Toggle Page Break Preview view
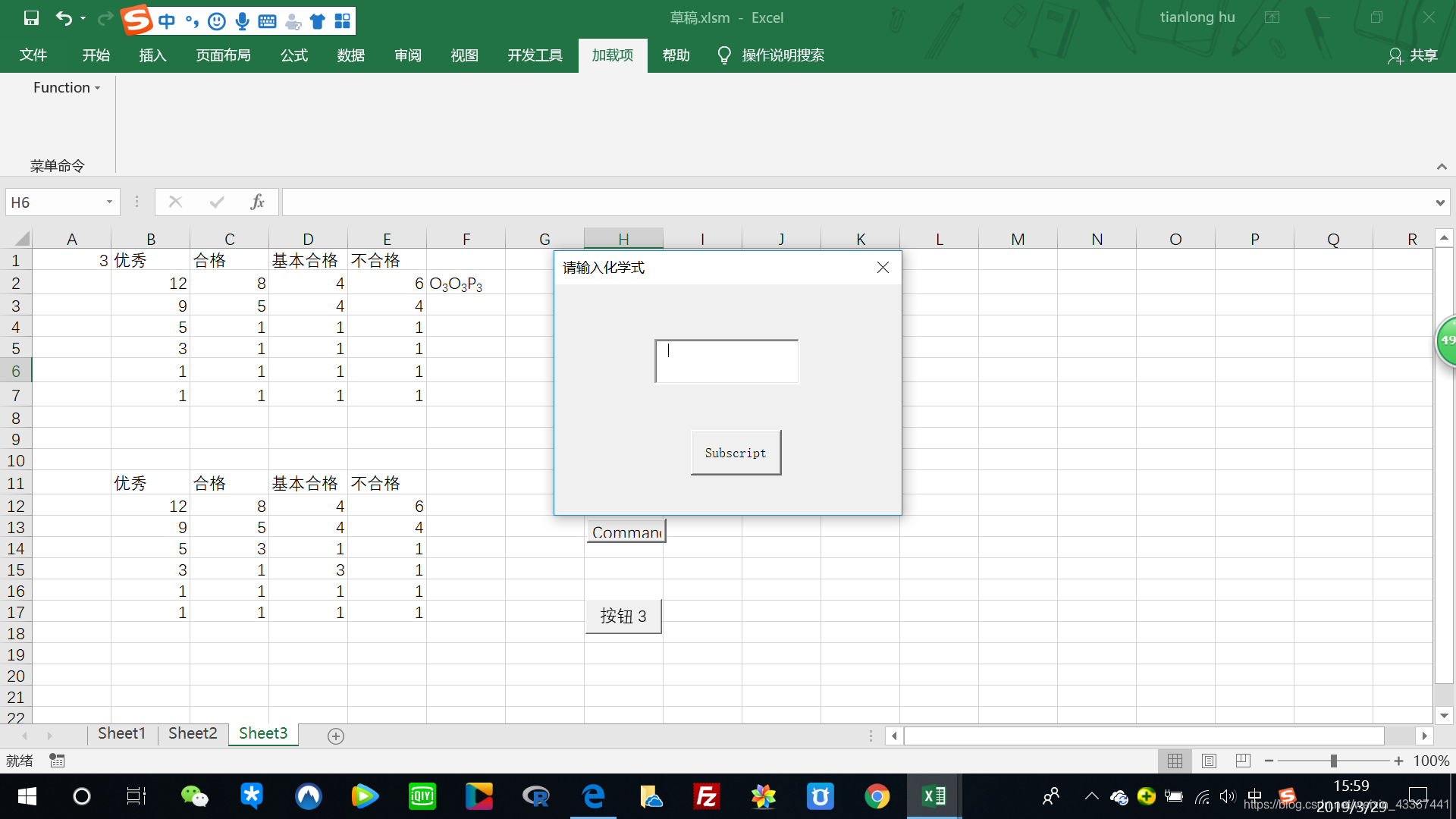The width and height of the screenshot is (1456, 819). tap(1243, 761)
